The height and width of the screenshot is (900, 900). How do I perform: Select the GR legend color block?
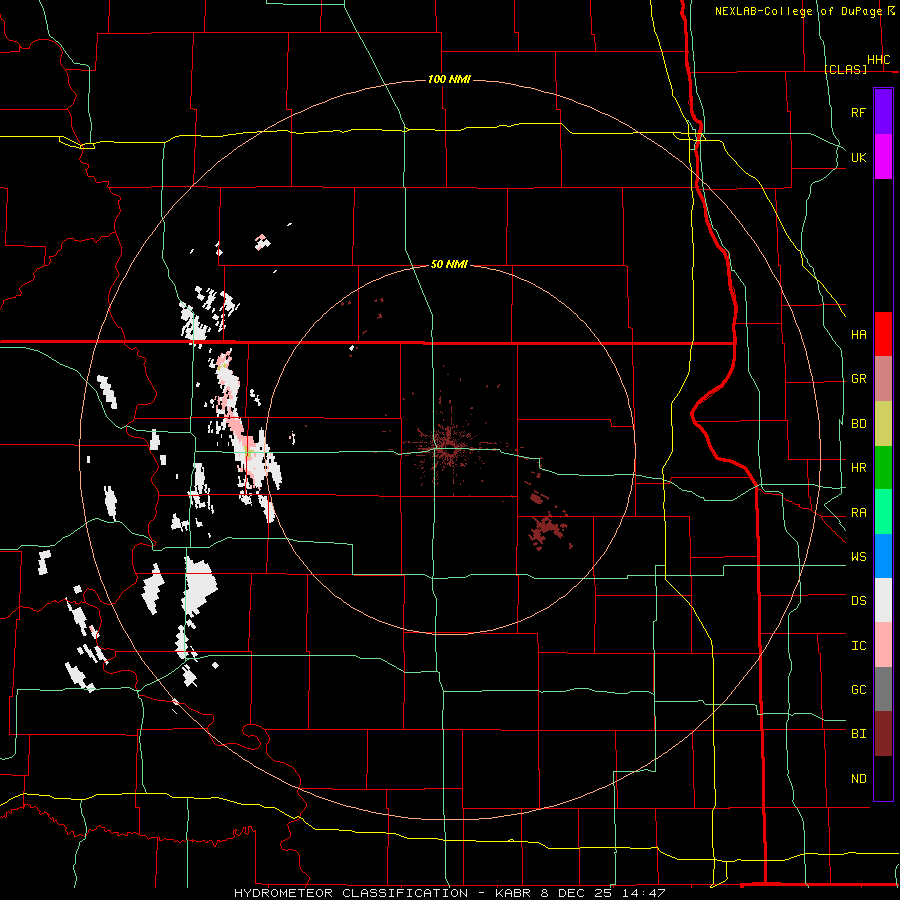[883, 379]
